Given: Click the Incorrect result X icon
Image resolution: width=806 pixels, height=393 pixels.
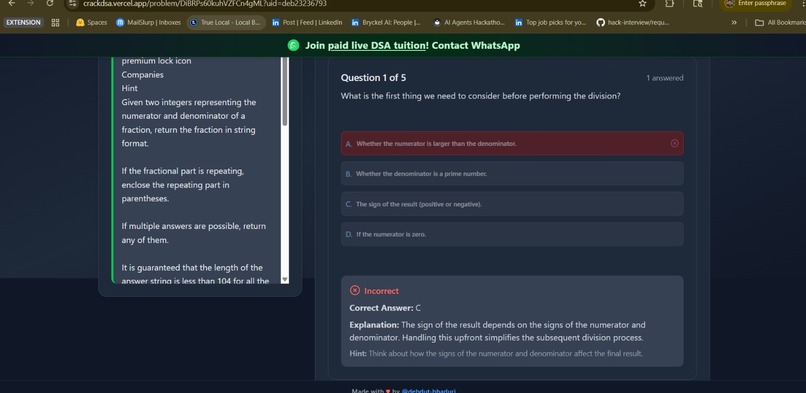Looking at the screenshot, I should click(x=355, y=291).
